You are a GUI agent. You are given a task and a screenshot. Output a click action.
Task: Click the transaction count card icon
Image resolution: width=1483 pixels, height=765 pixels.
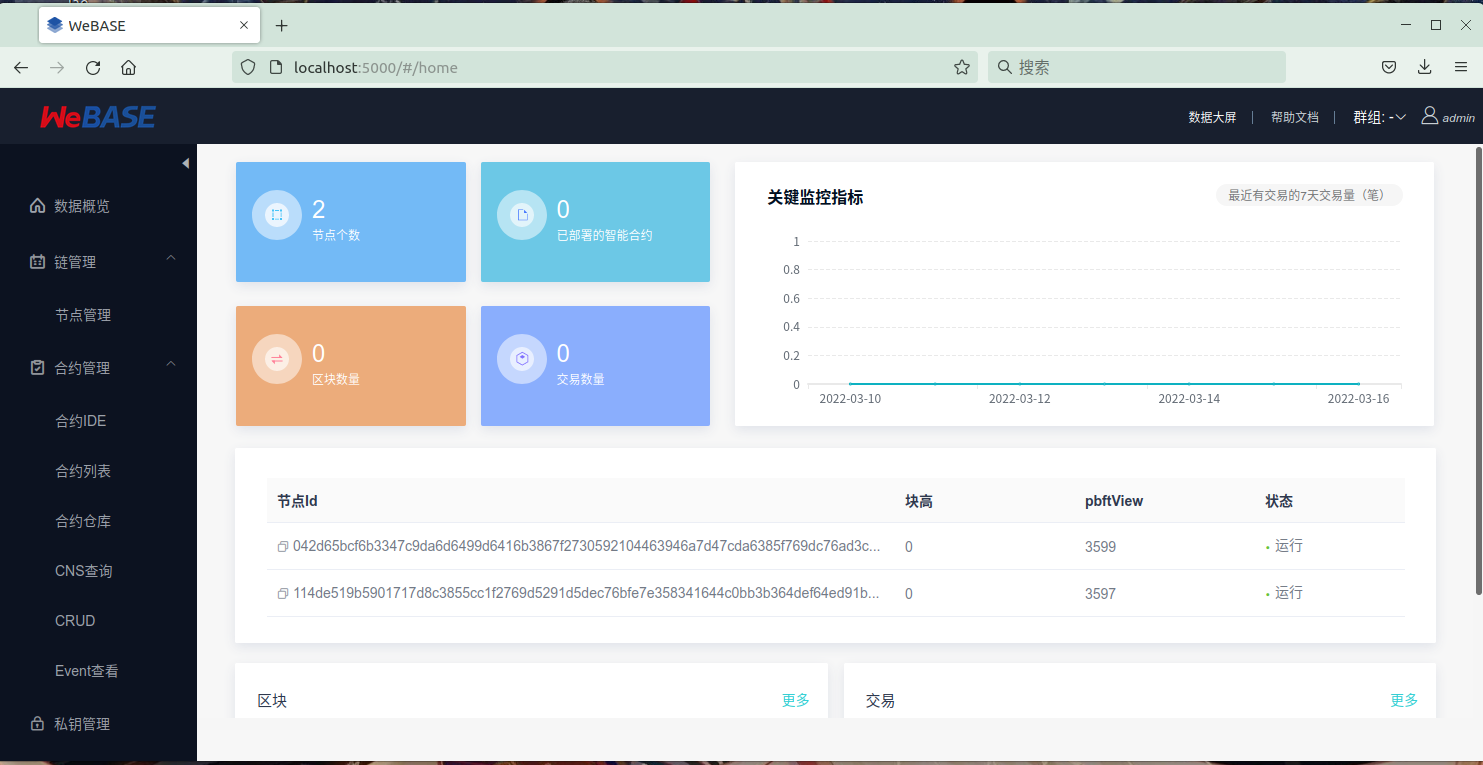pos(522,359)
